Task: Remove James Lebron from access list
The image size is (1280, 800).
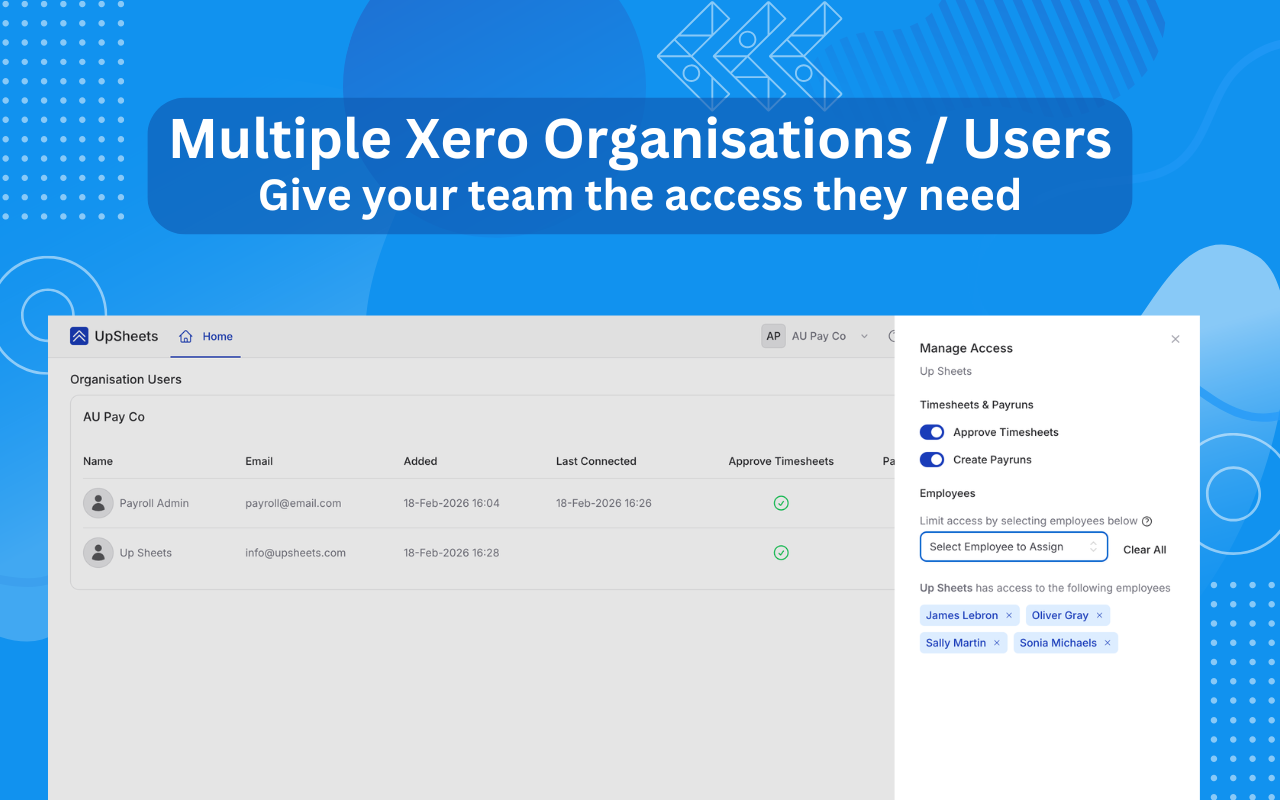Action: coord(1009,616)
